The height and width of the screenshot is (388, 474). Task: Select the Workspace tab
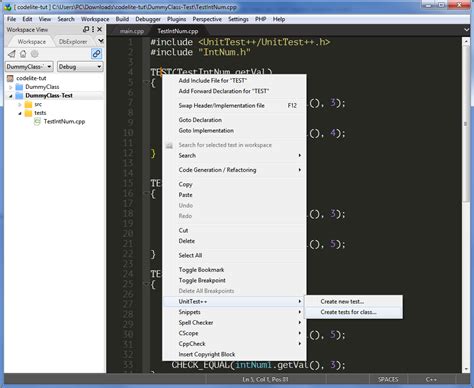coord(32,42)
